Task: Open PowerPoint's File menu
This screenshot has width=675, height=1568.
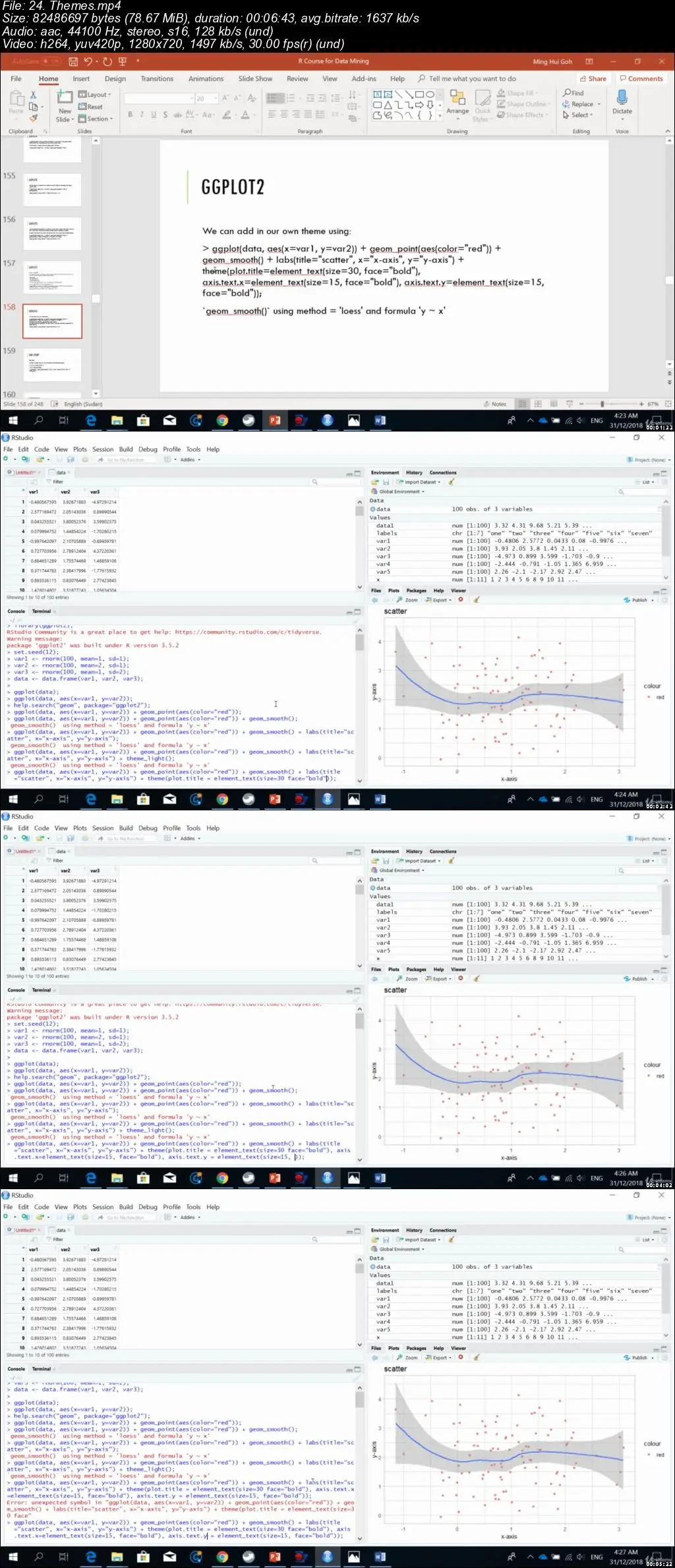Action: point(16,78)
